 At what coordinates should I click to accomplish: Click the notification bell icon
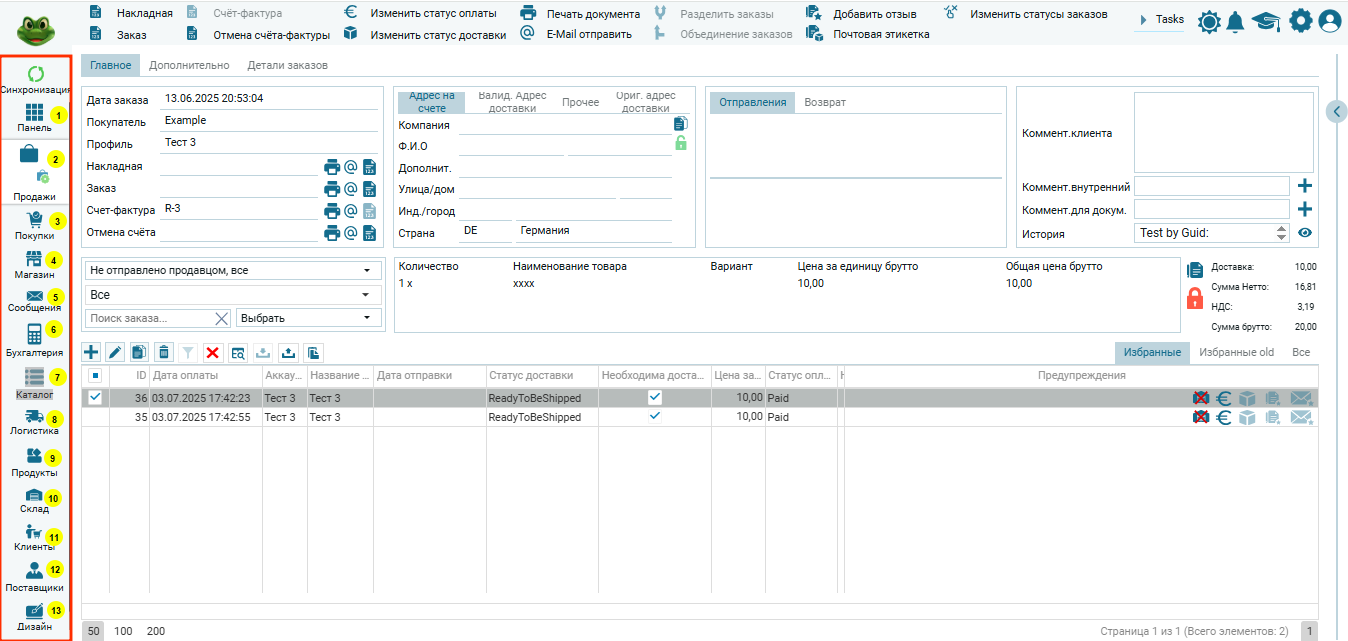tap(1236, 21)
